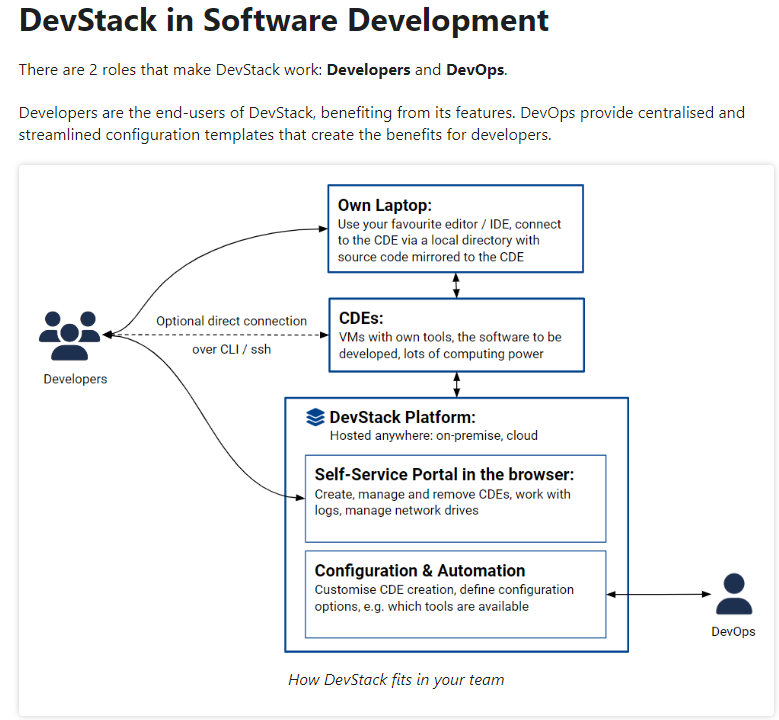Click the caption 'How DevStack fits in your team'
Image resolution: width=779 pixels, height=720 pixels.
coord(396,680)
